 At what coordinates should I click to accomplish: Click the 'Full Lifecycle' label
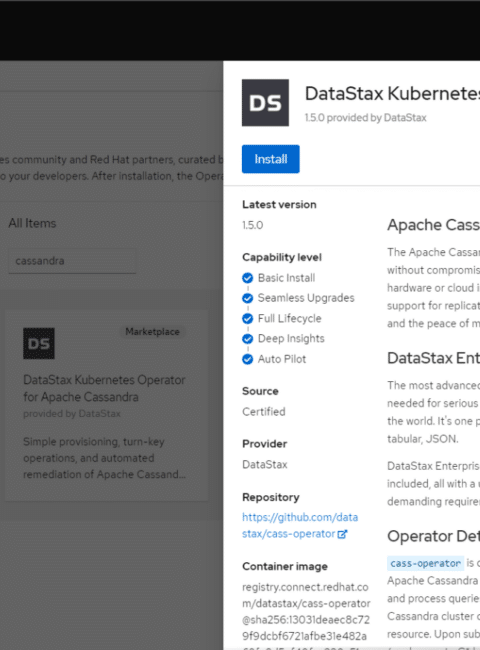click(289, 318)
